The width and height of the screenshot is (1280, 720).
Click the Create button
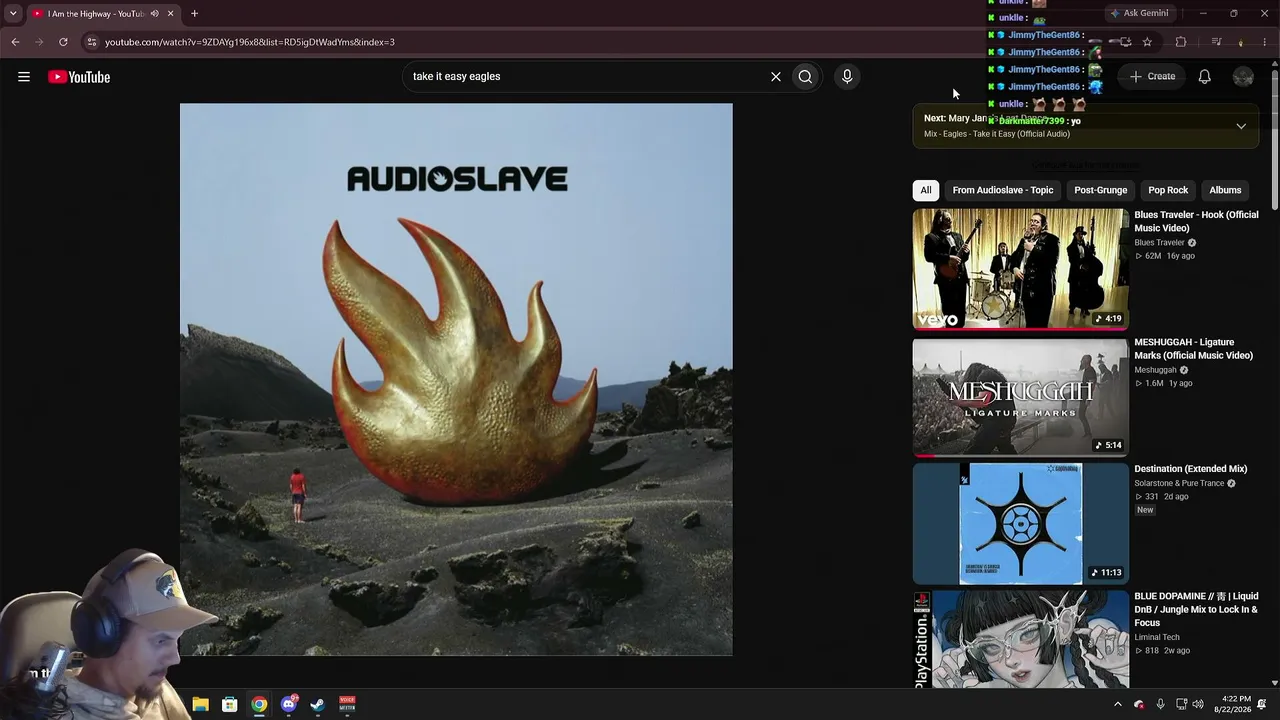(1153, 76)
